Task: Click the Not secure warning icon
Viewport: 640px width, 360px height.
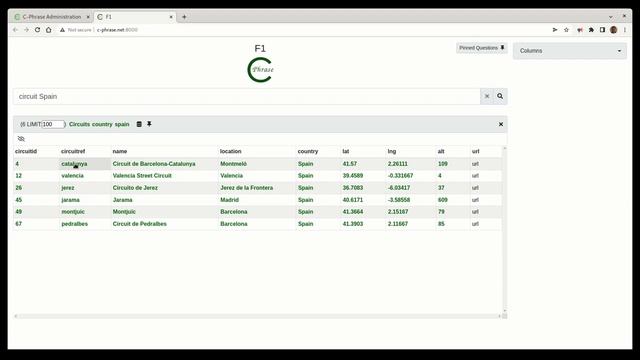Action: [62, 30]
